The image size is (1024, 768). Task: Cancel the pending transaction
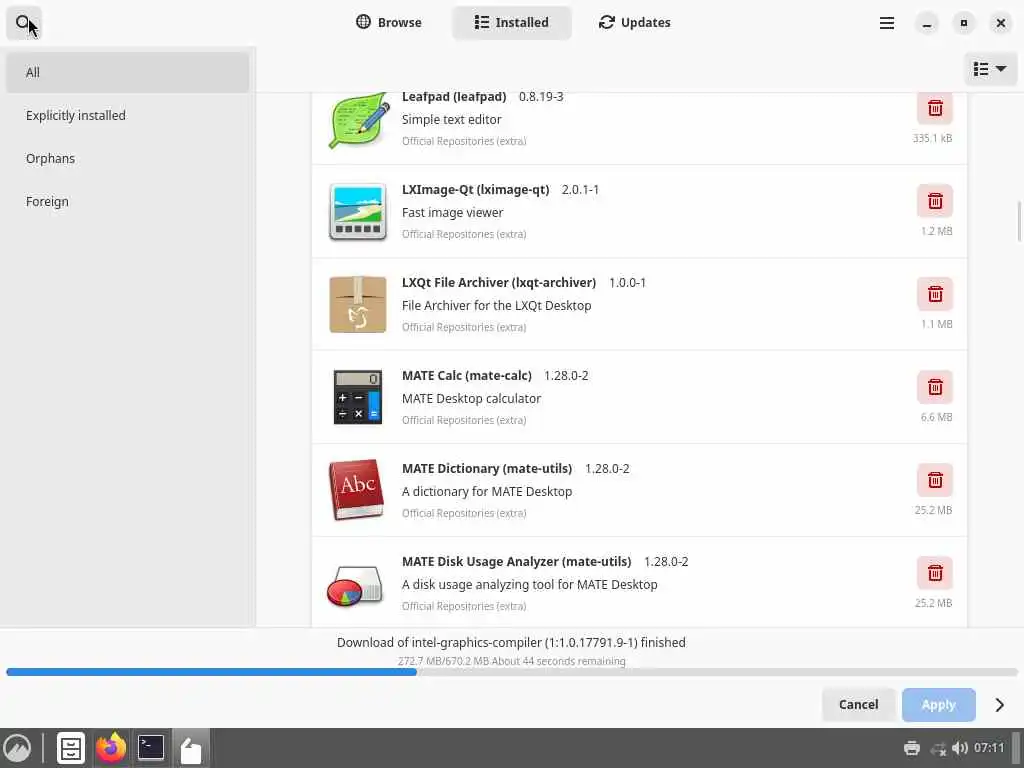[858, 705]
